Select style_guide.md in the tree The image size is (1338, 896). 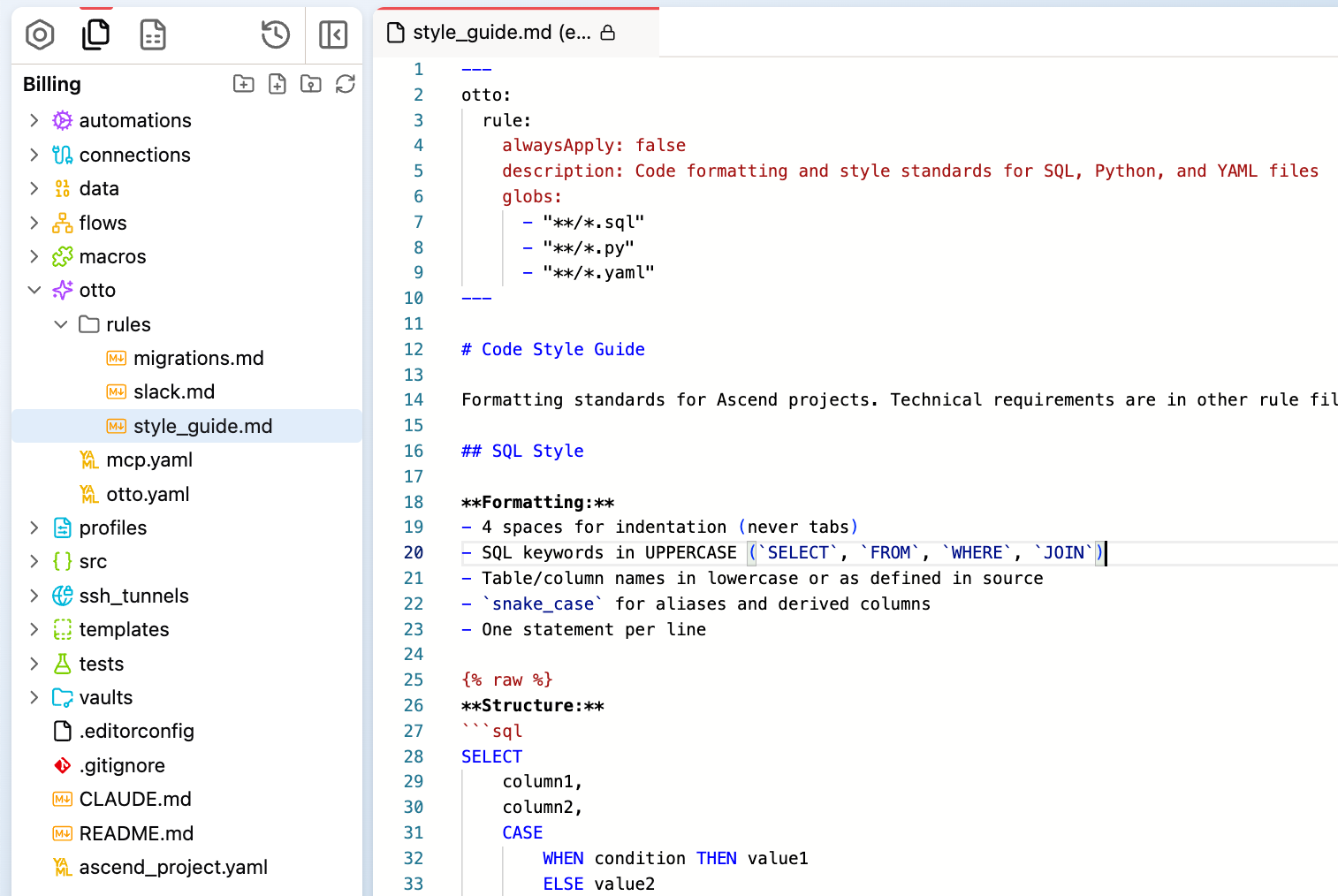point(186,426)
